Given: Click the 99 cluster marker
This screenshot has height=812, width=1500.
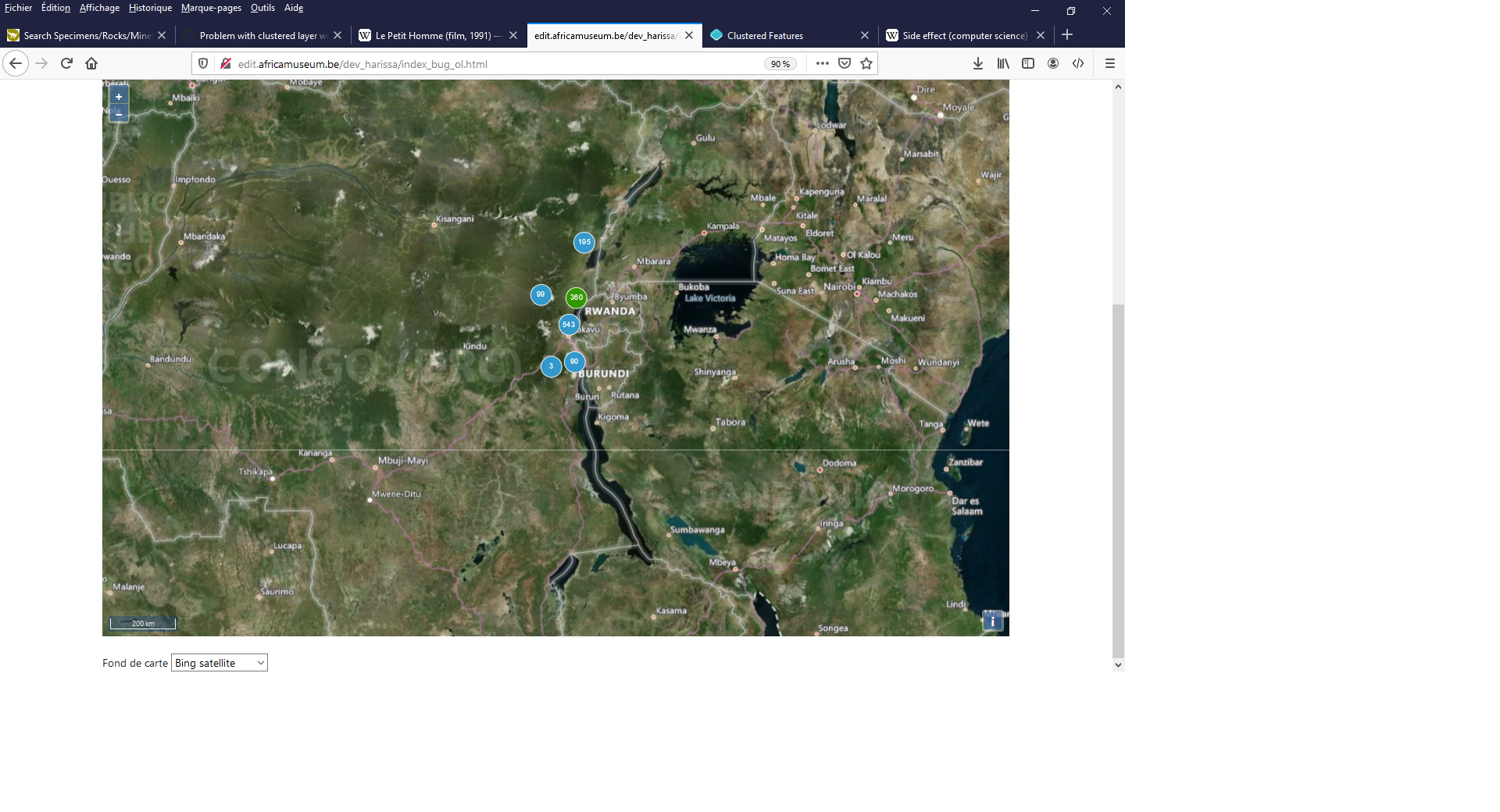Looking at the screenshot, I should 541,295.
